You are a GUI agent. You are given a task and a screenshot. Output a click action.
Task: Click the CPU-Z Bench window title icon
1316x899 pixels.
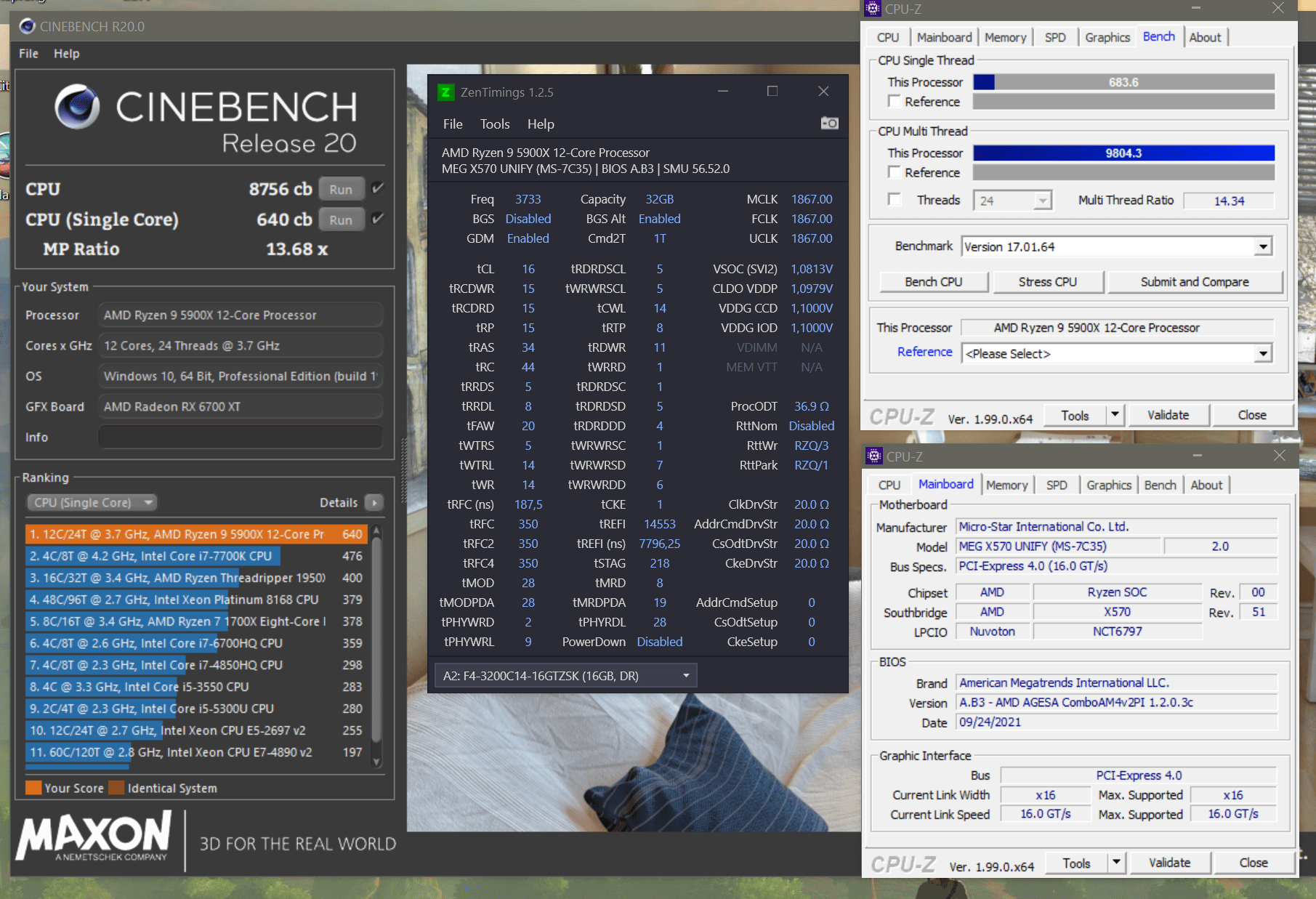click(873, 9)
